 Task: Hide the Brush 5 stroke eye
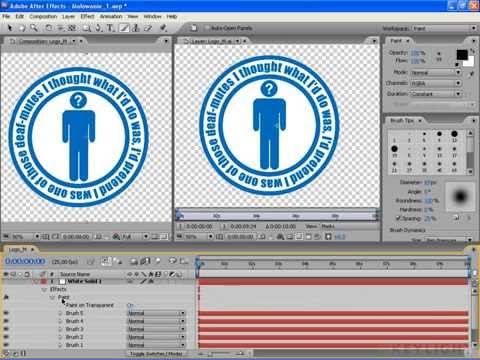point(6,313)
